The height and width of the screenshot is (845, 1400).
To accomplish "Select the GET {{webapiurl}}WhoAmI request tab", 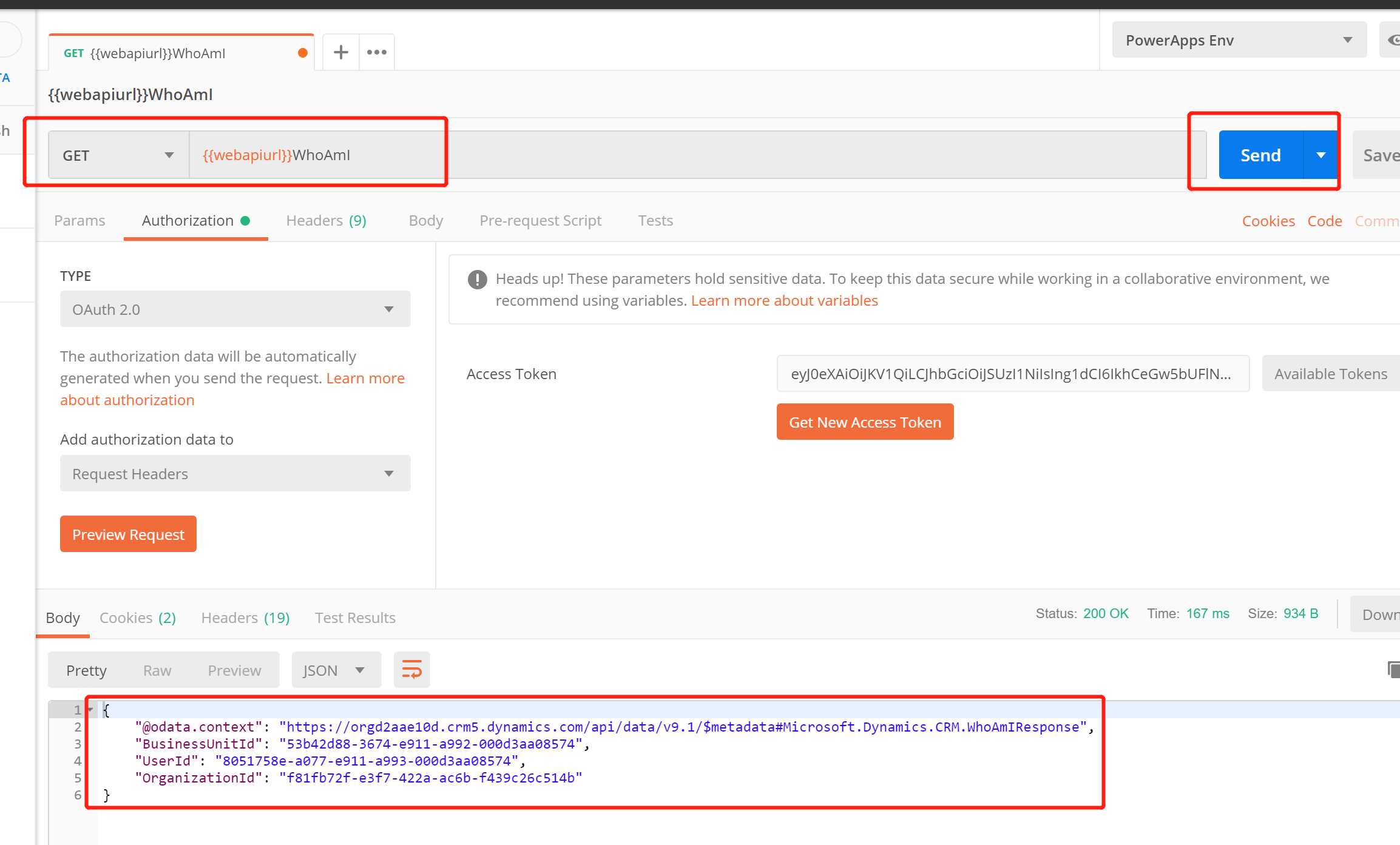I will [x=181, y=53].
